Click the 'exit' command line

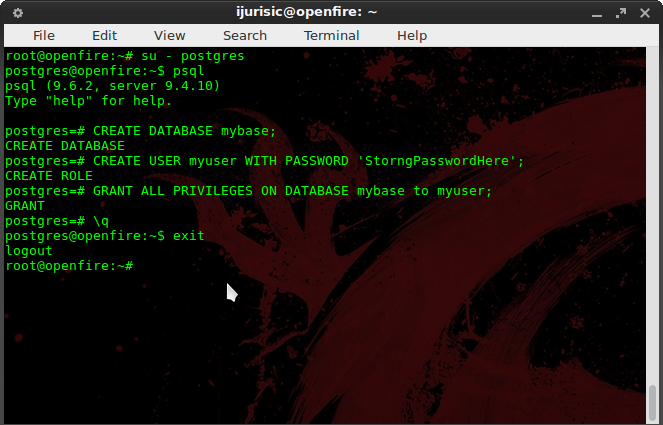104,236
